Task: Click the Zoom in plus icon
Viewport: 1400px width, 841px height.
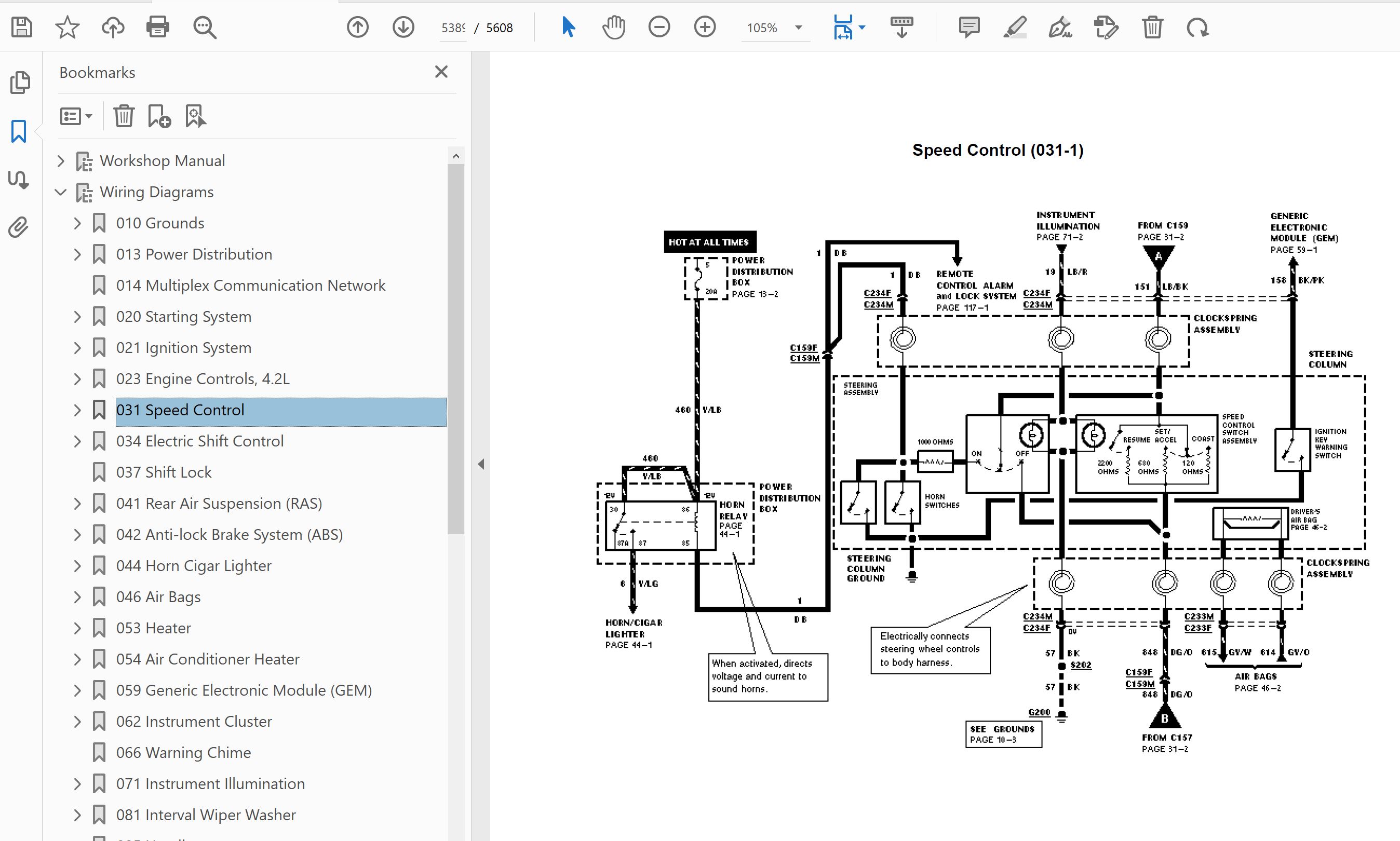Action: tap(705, 27)
